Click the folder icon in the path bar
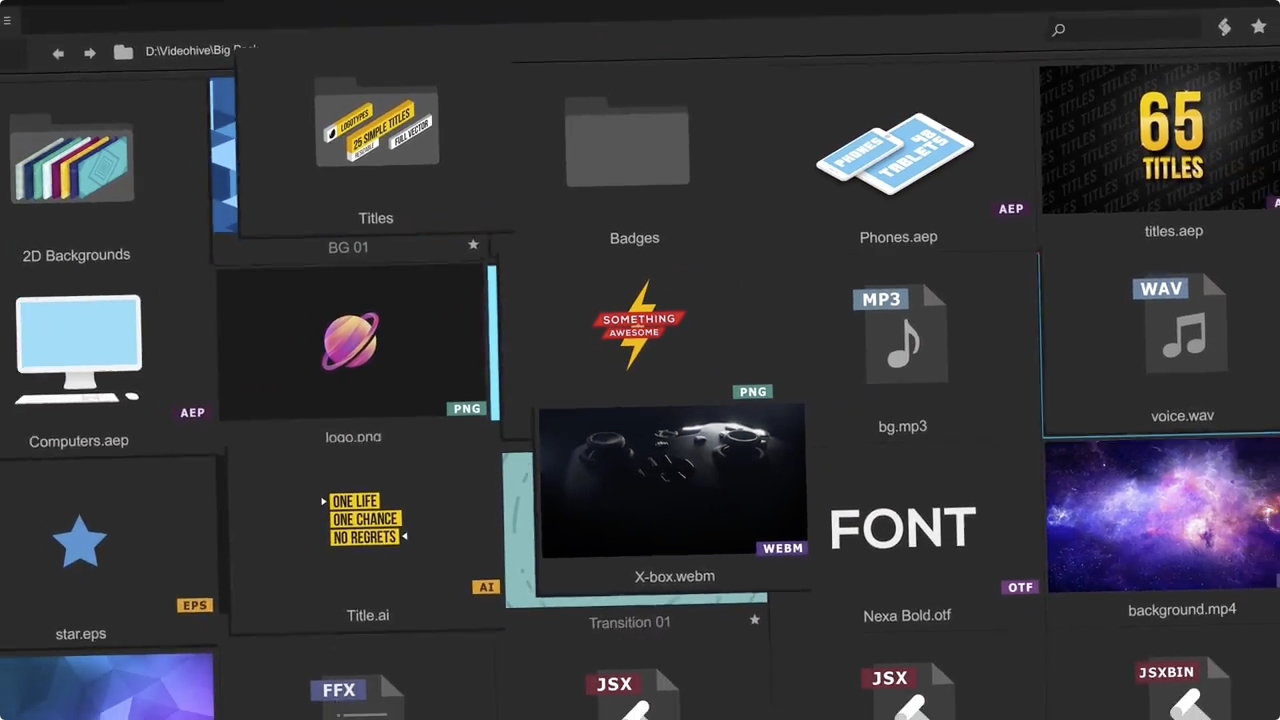Viewport: 1280px width, 720px height. pos(123,51)
